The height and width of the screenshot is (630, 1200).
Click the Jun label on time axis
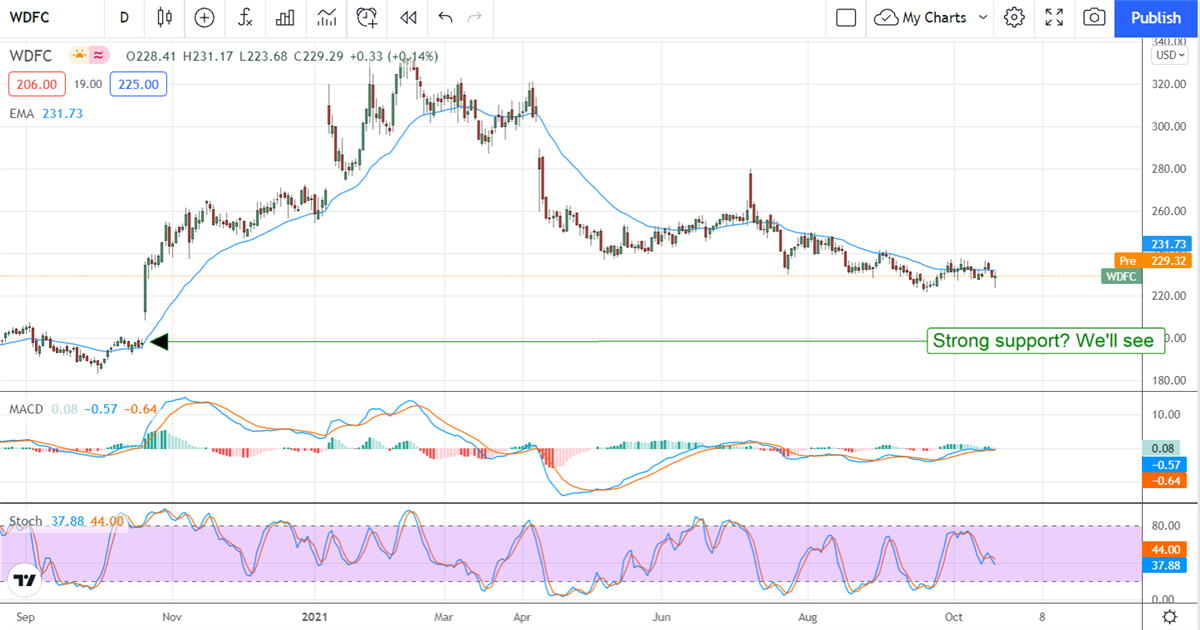coord(660,618)
